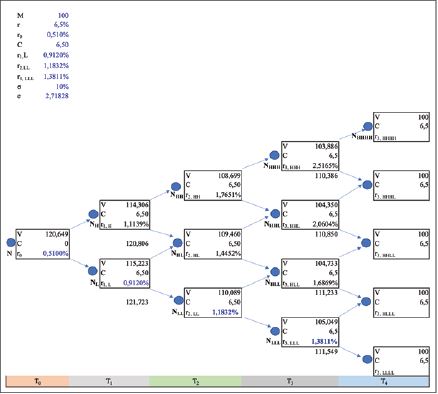Select the T4 blue timeline segment
Viewport: 438px width, 394px height.
pos(384,381)
